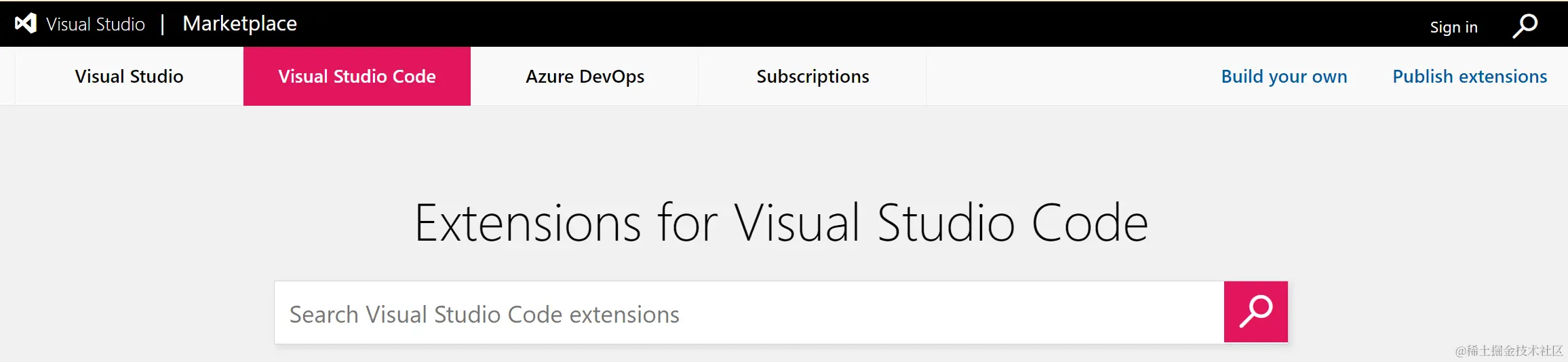Go to the Marketplace home link
Image resolution: width=1568 pixels, height=362 pixels.
[x=239, y=24]
